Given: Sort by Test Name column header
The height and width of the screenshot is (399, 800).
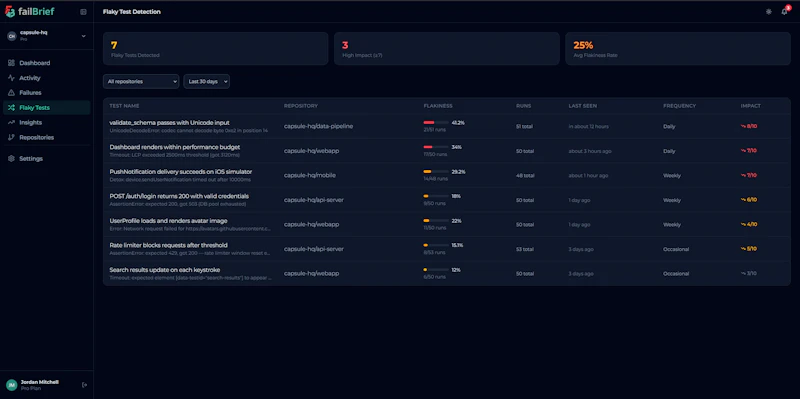Looking at the screenshot, I should tap(124, 106).
